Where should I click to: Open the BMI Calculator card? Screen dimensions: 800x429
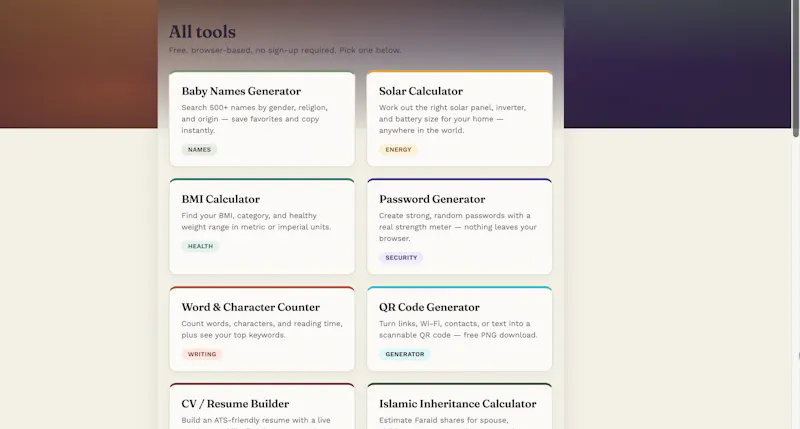click(262, 226)
